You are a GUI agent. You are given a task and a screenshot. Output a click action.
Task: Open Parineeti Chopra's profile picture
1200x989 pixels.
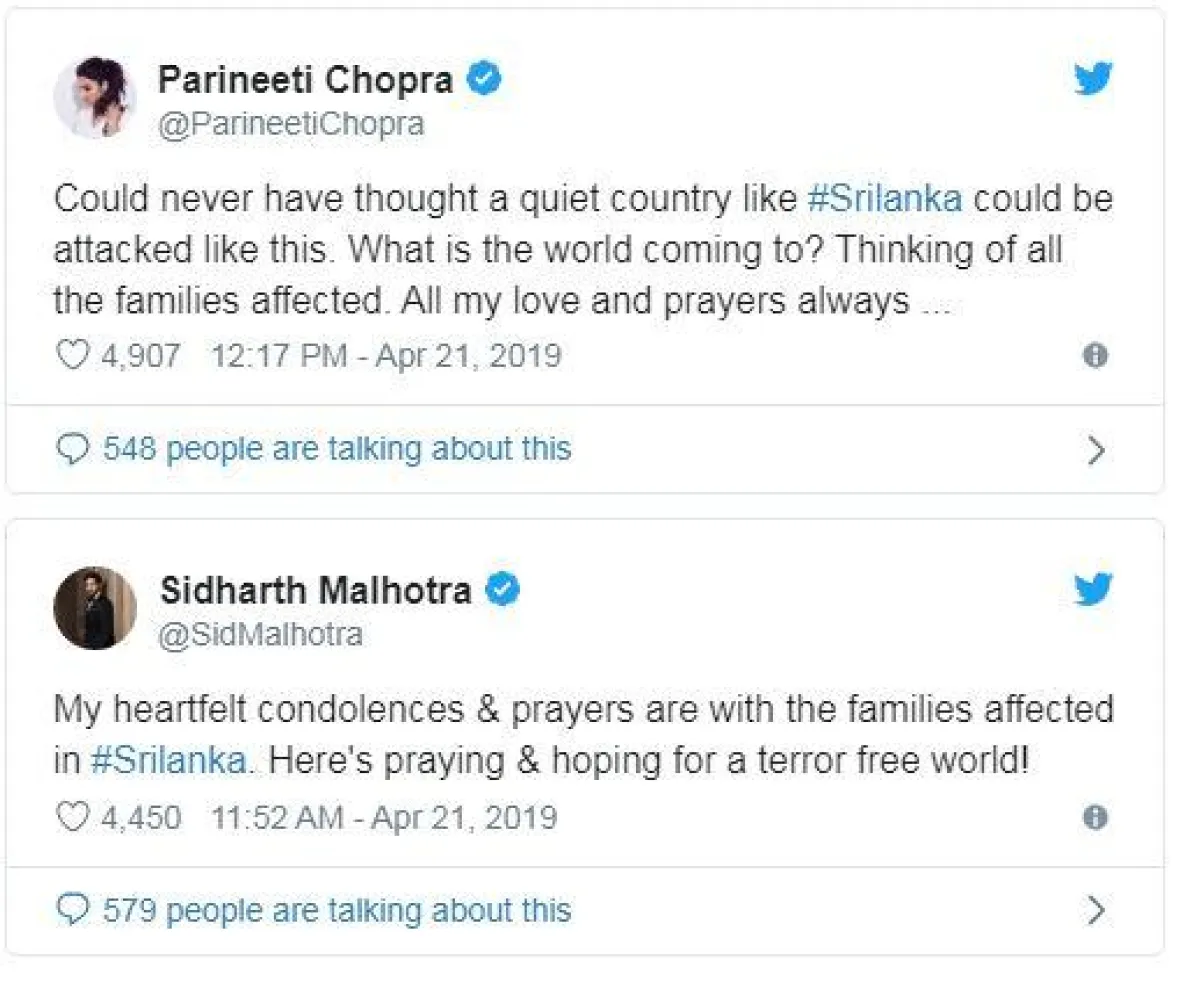click(x=94, y=97)
